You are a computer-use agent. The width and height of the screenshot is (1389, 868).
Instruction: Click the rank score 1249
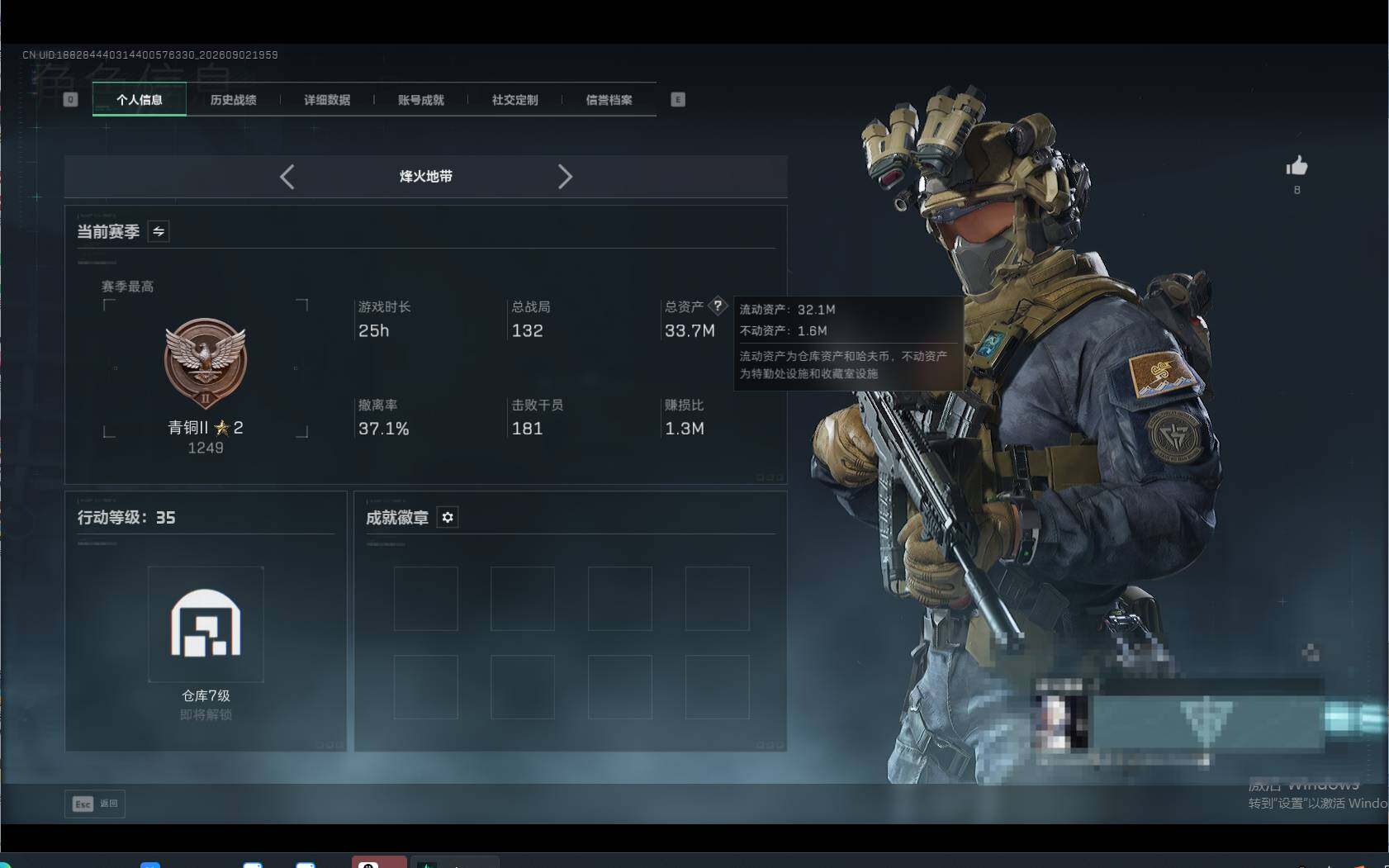tap(206, 448)
